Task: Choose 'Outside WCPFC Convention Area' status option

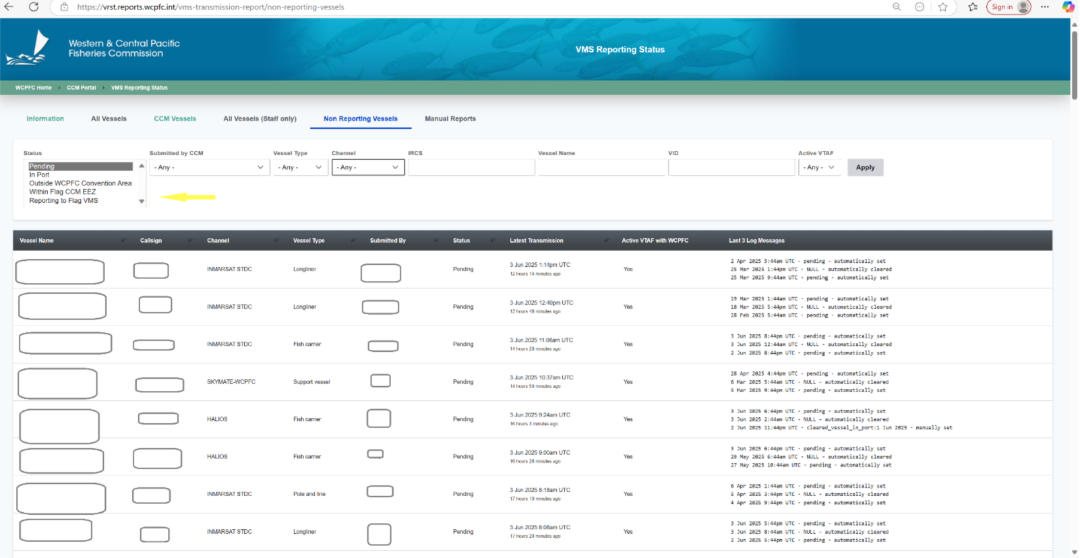Action: point(80,183)
